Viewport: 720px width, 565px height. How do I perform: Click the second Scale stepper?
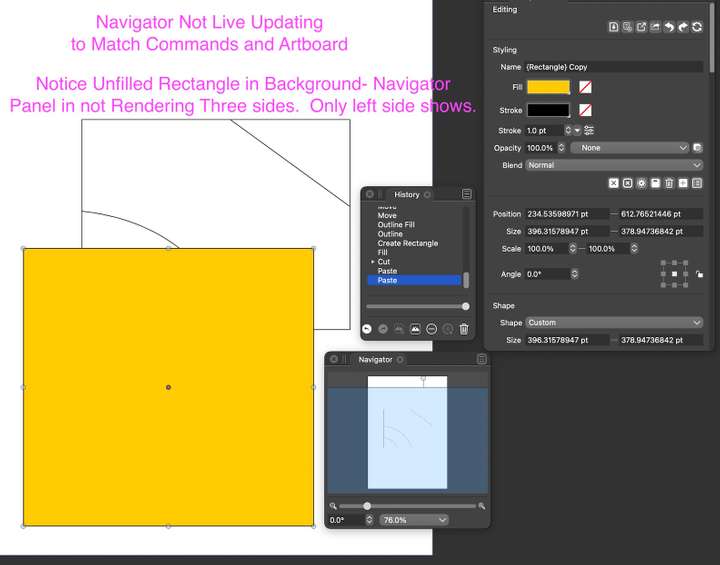(x=634, y=249)
